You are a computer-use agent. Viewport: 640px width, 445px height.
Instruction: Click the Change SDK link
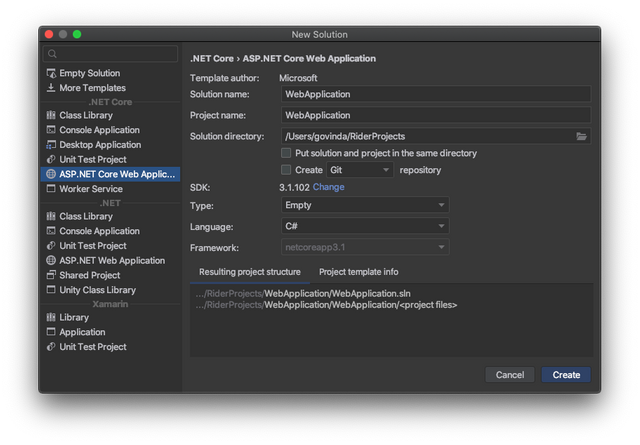coord(328,187)
